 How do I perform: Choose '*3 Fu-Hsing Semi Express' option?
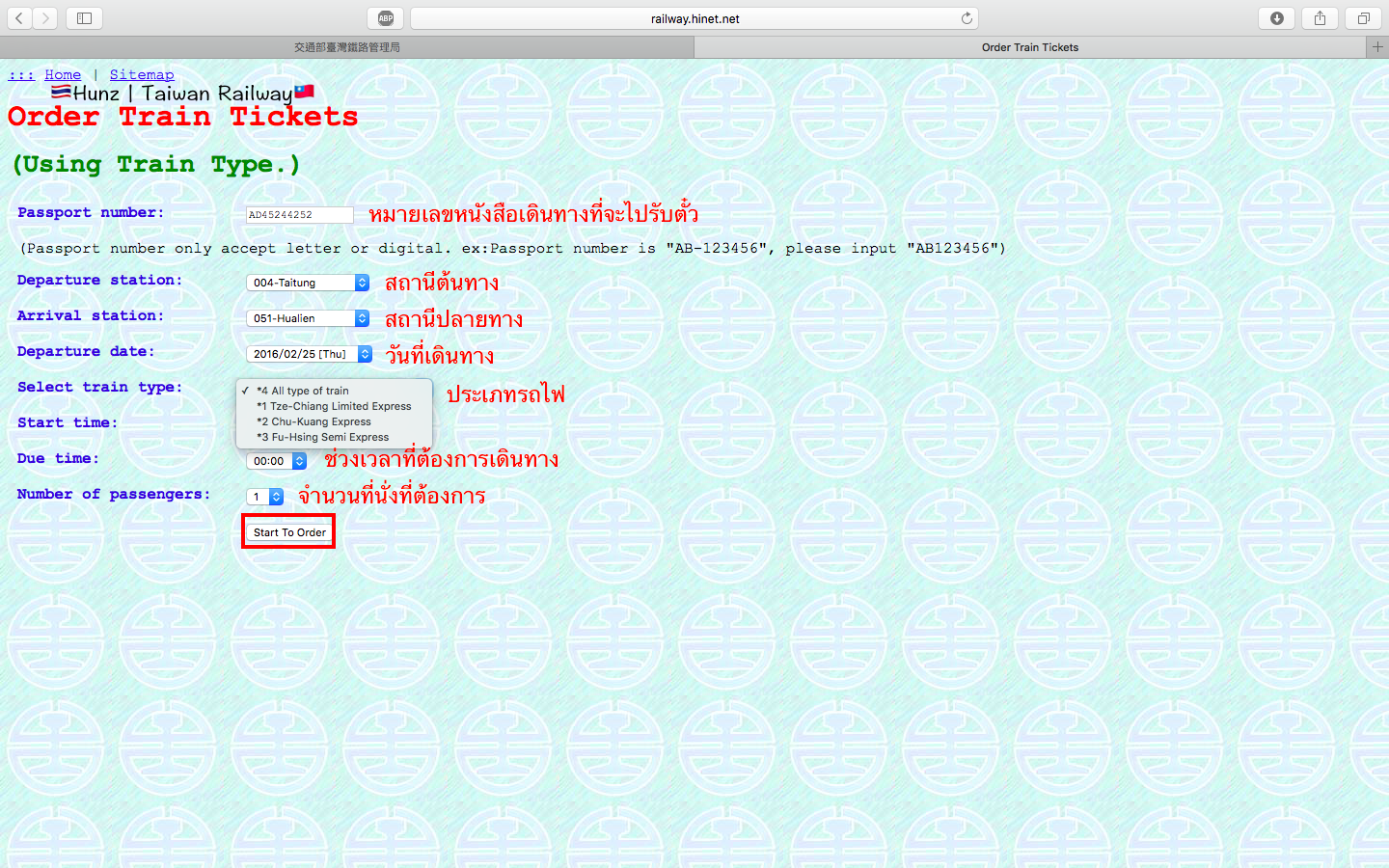[334, 437]
